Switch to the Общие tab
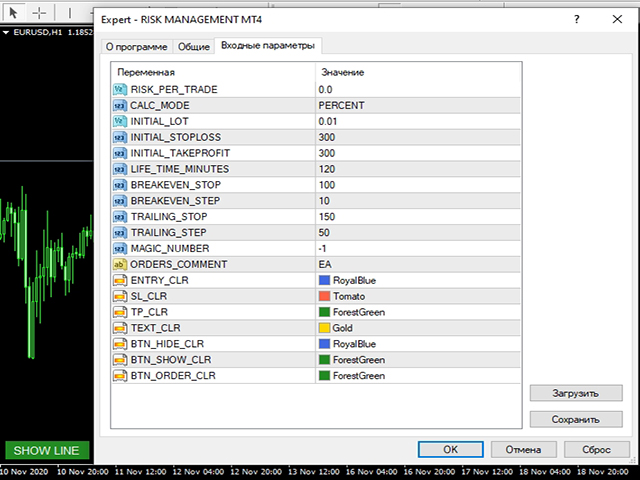 pos(193,47)
